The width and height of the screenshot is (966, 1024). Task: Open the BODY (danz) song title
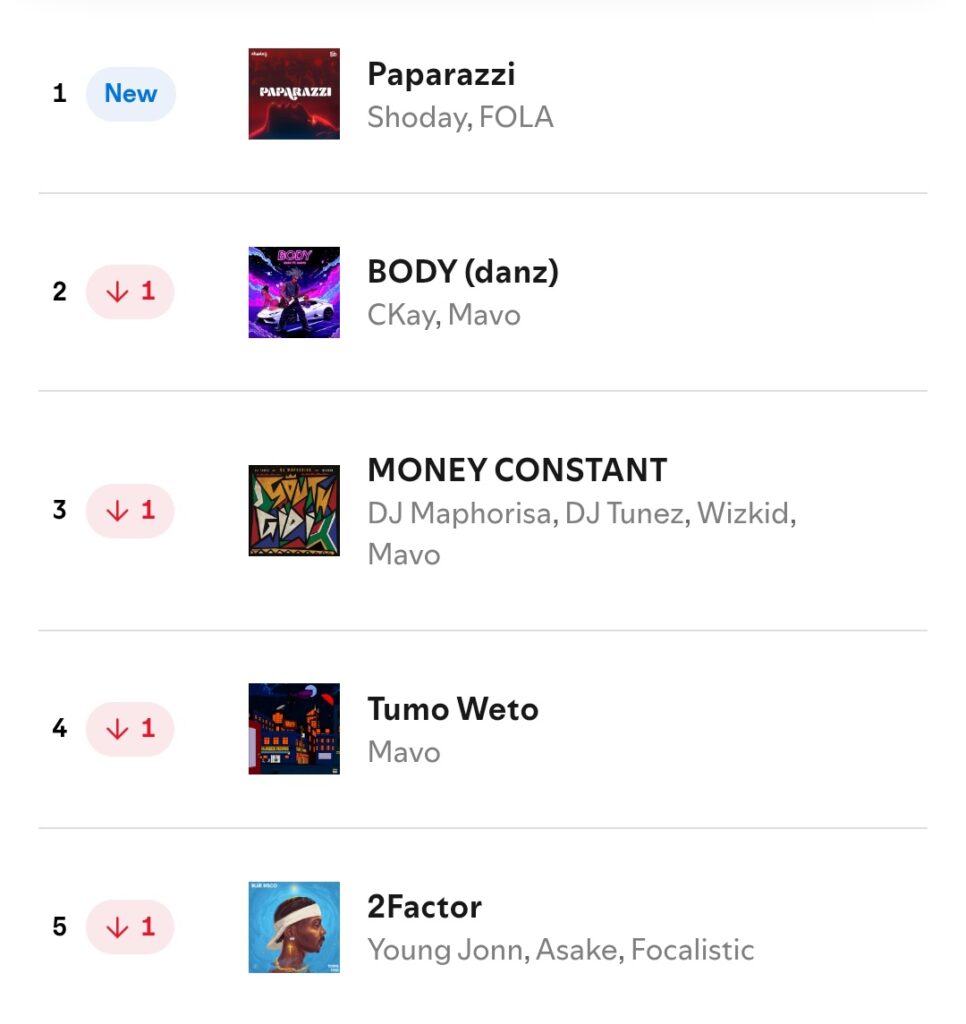coord(463,272)
